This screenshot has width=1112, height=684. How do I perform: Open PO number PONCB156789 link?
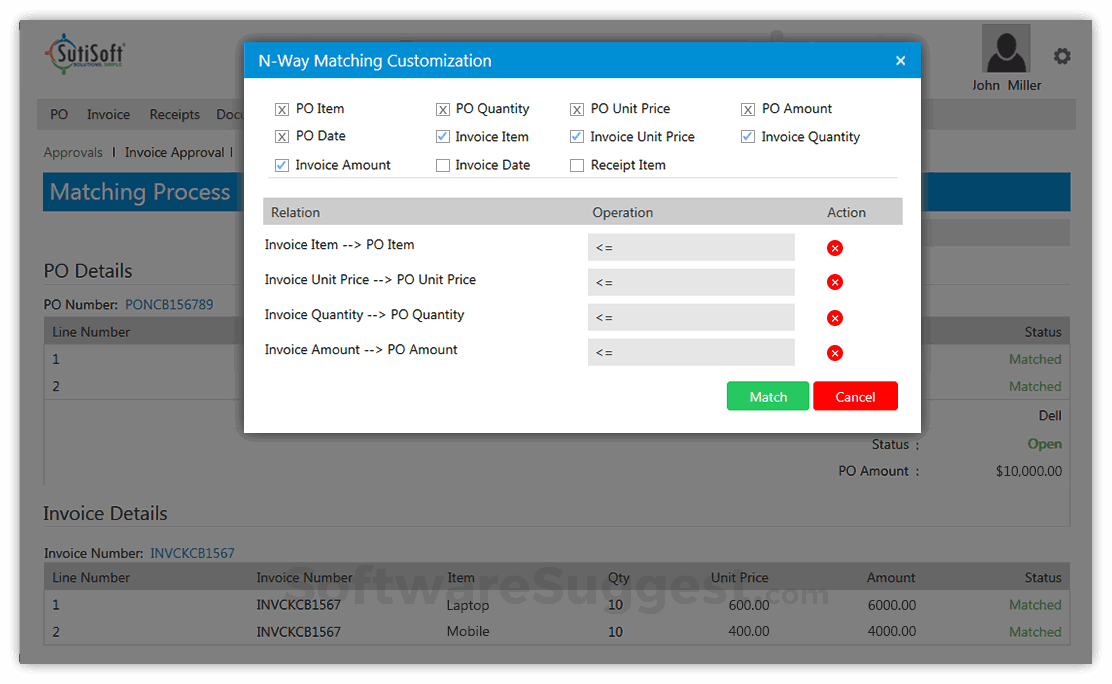[169, 304]
